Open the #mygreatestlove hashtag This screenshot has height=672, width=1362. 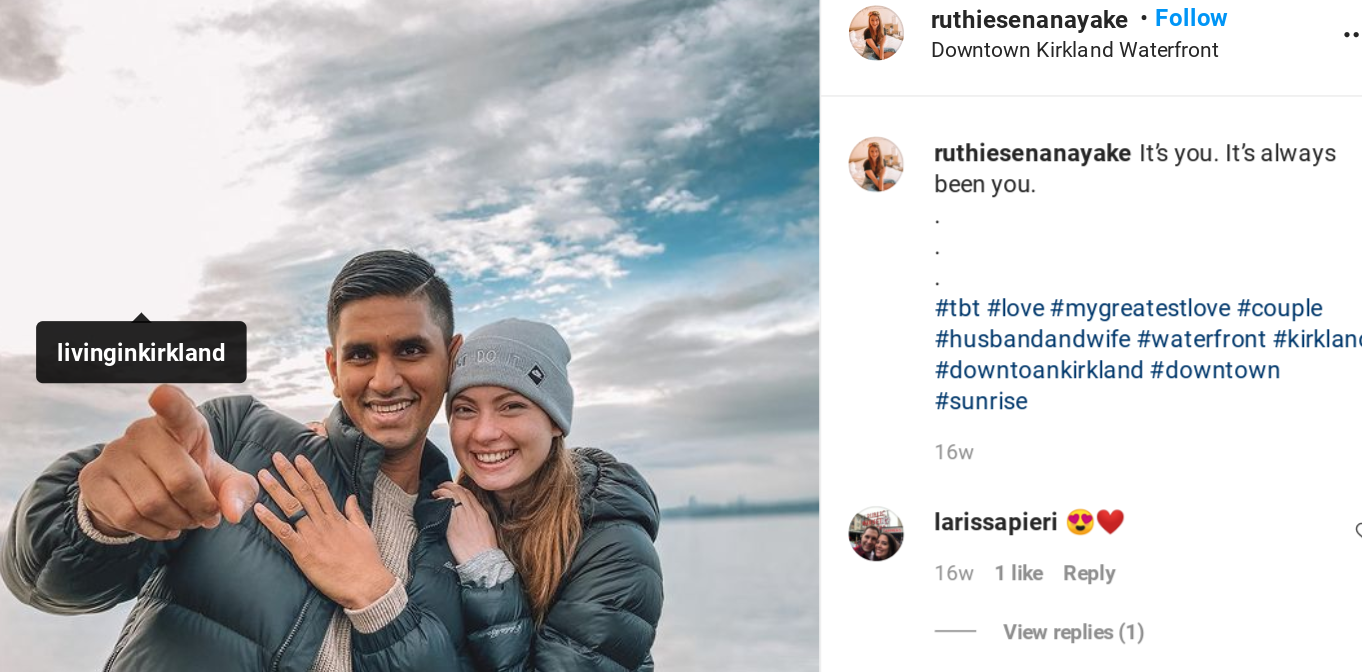1140,308
